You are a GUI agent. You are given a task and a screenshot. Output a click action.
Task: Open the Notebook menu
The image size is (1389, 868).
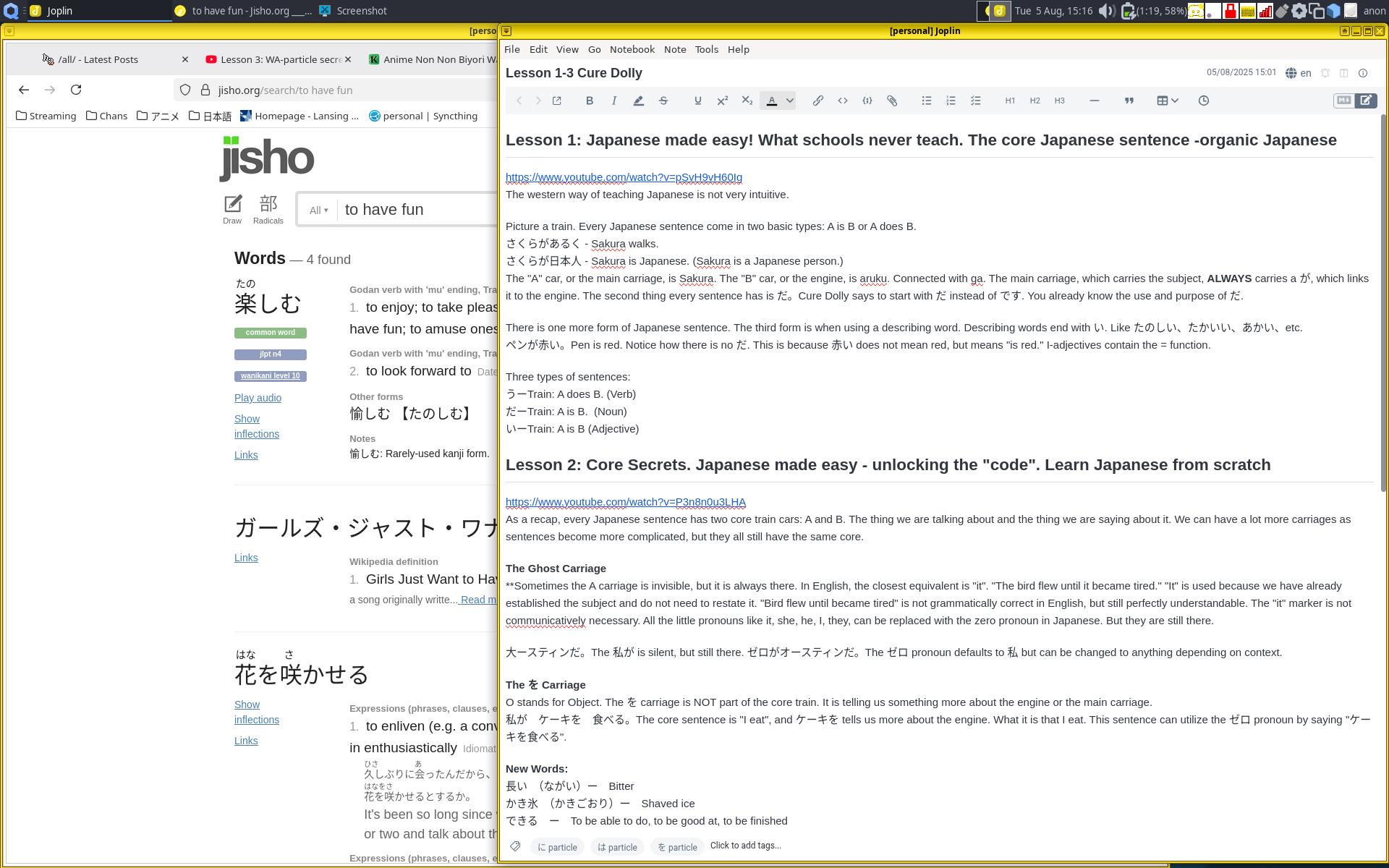pos(632,49)
